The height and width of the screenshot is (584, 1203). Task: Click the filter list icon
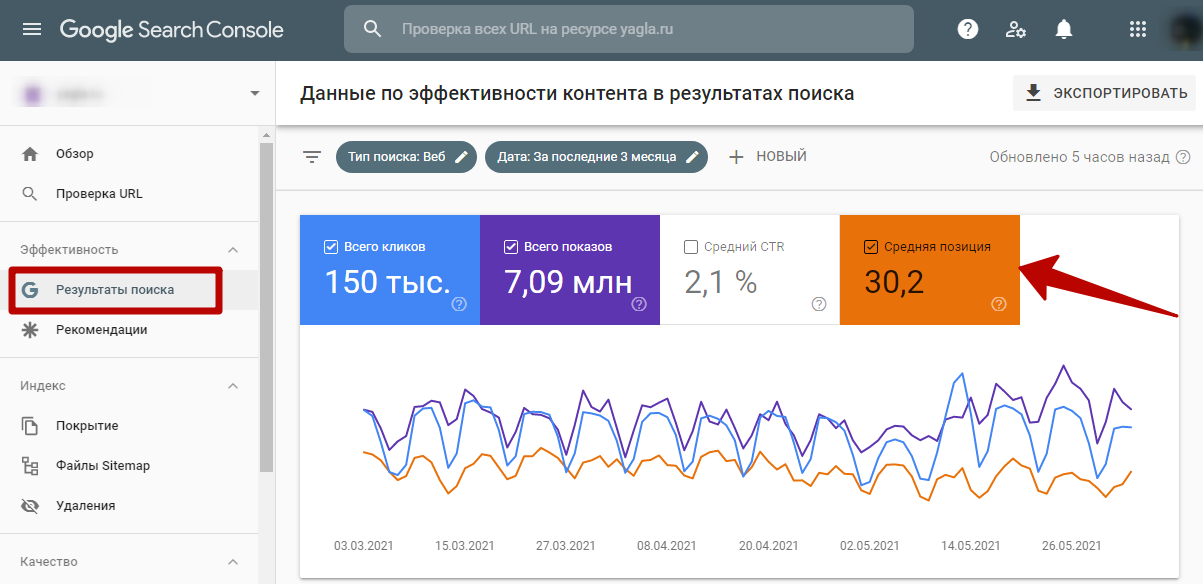tap(312, 157)
